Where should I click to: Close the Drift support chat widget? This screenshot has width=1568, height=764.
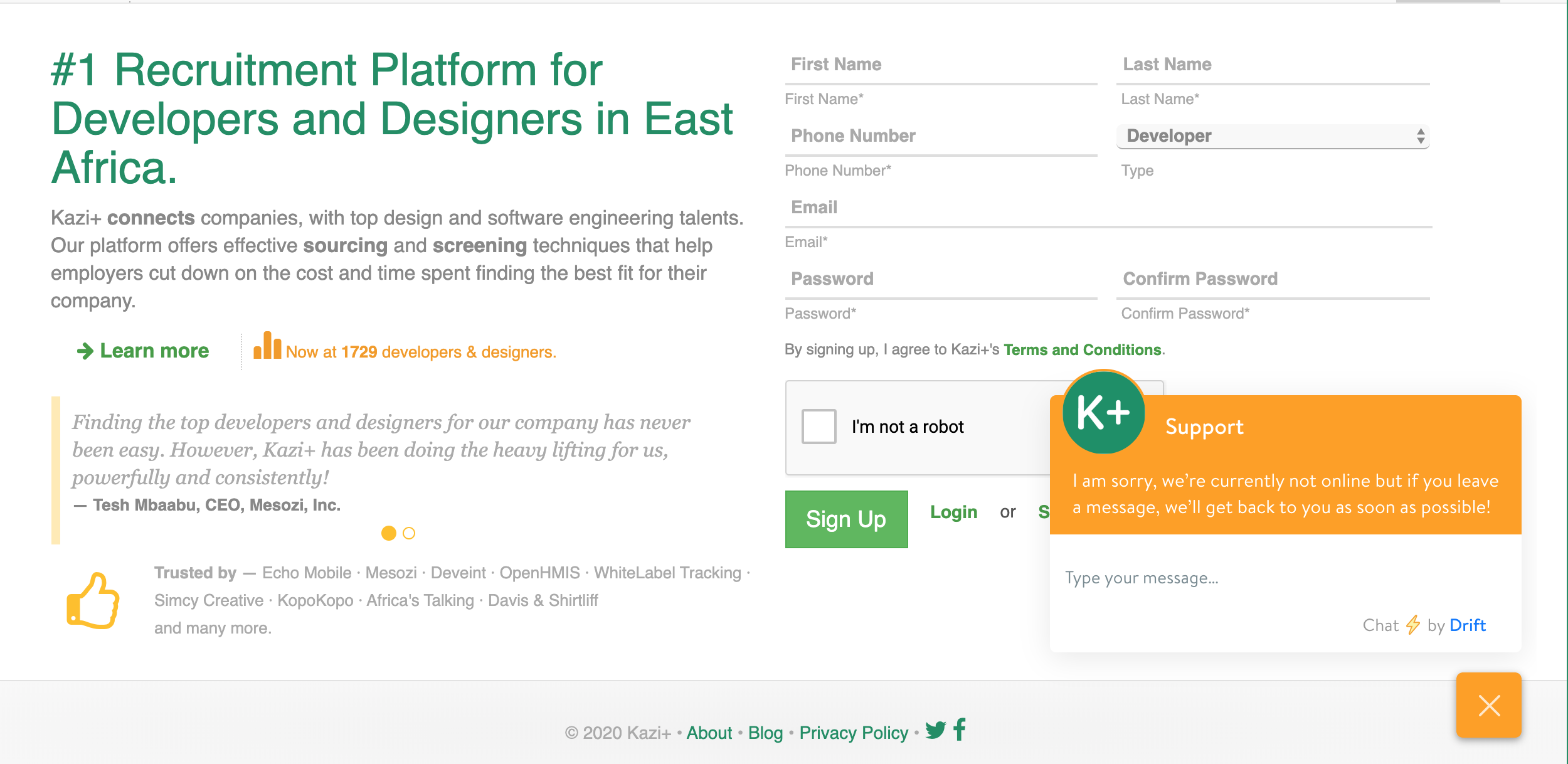pos(1489,705)
